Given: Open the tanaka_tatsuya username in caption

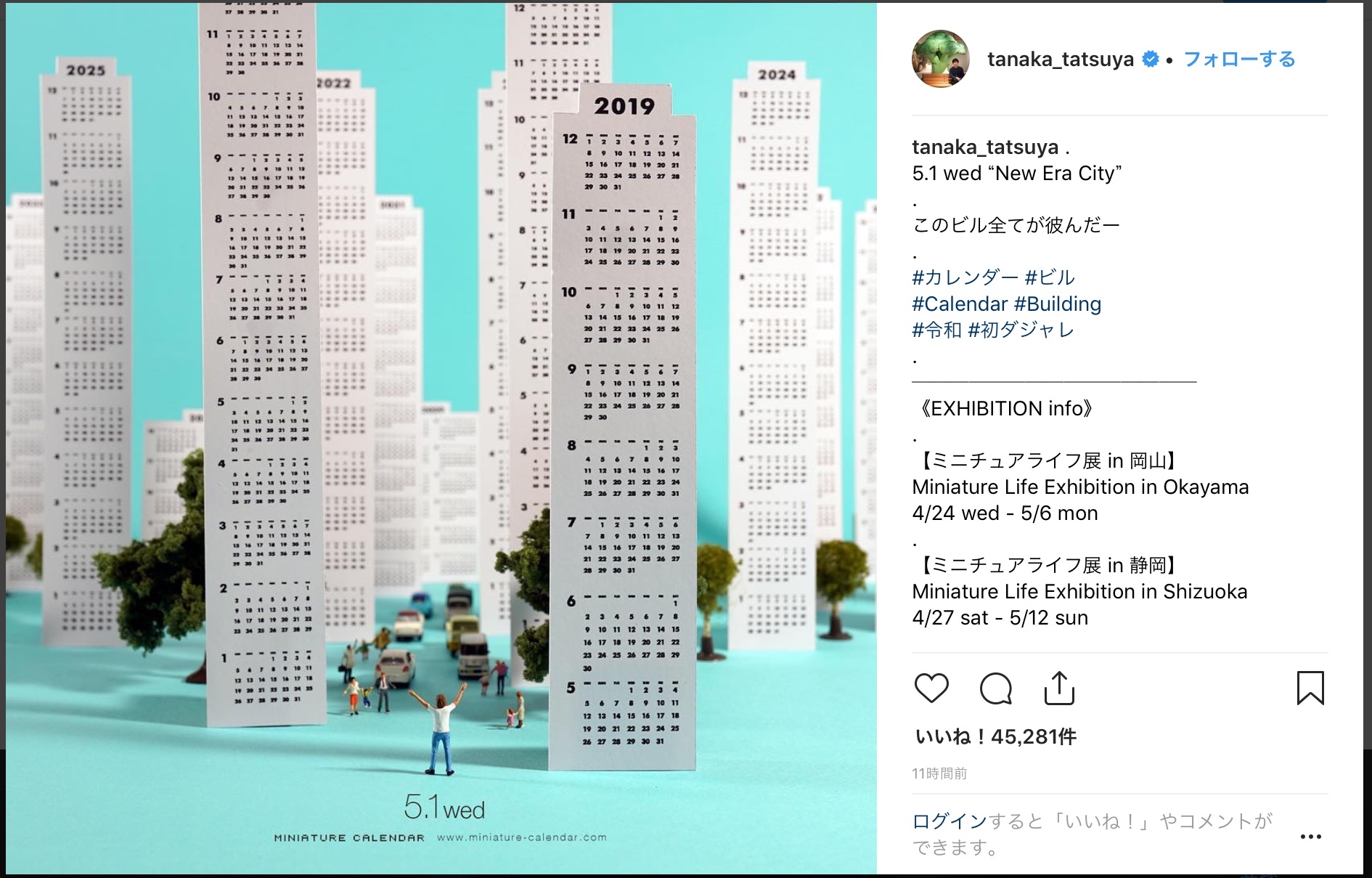Looking at the screenshot, I should click(985, 147).
